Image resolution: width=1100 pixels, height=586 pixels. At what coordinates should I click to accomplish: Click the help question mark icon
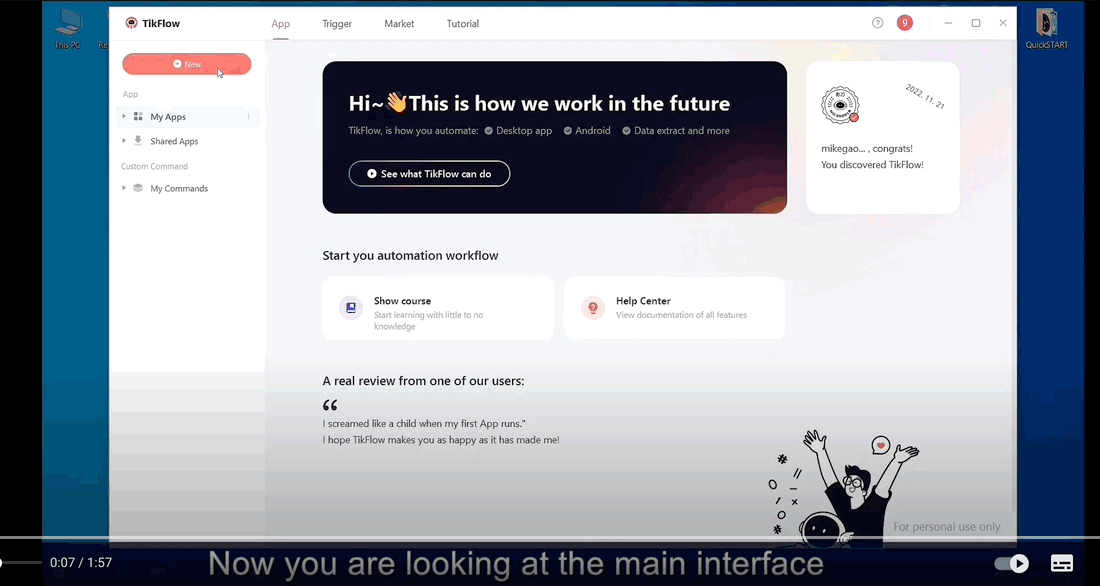click(x=878, y=23)
